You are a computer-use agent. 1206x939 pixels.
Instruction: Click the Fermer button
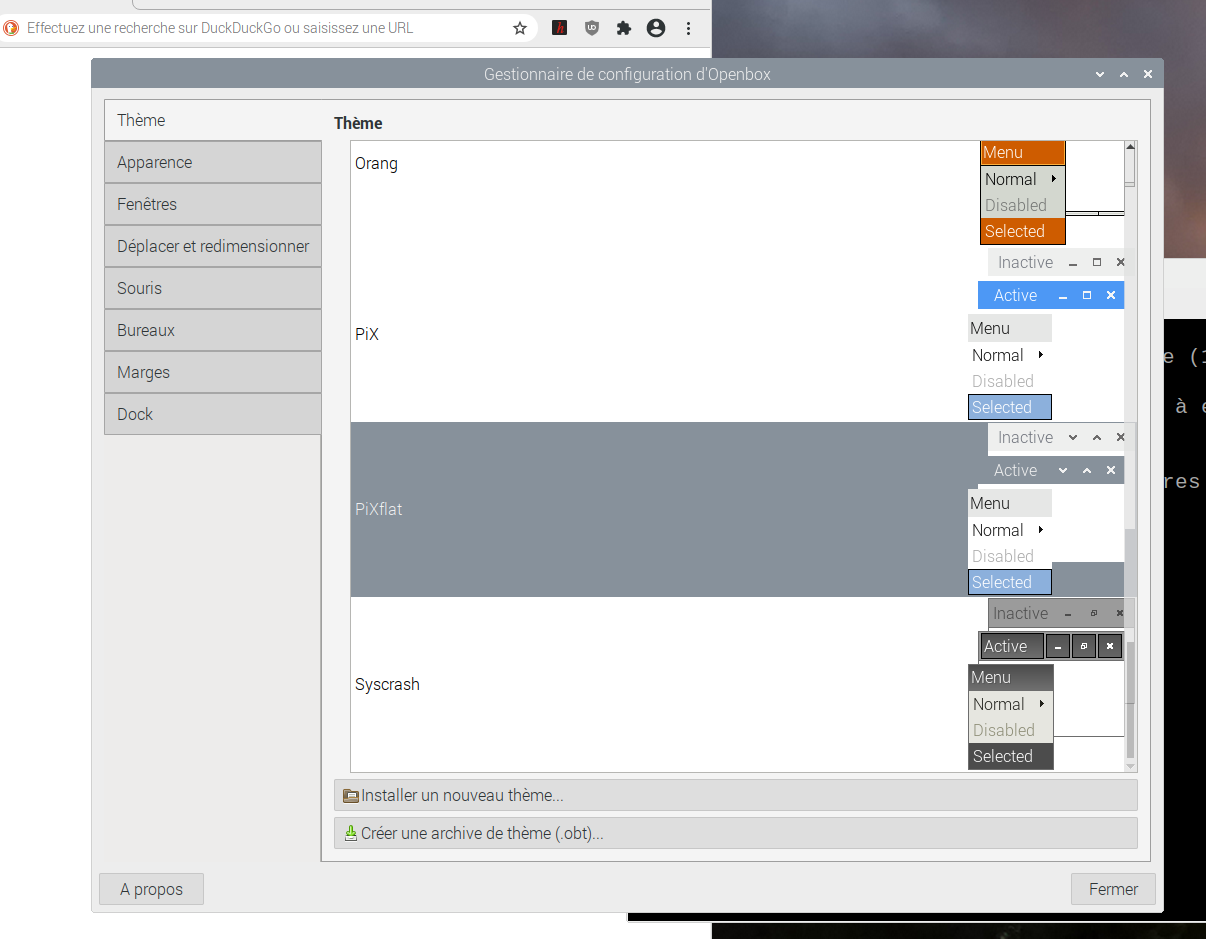click(1113, 889)
